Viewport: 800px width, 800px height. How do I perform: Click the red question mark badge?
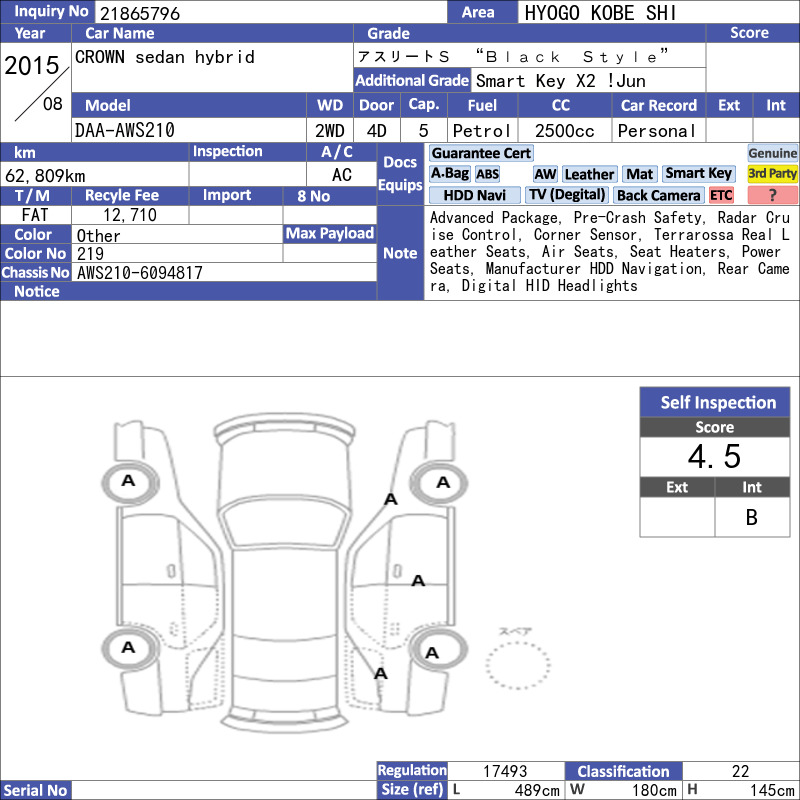[772, 195]
